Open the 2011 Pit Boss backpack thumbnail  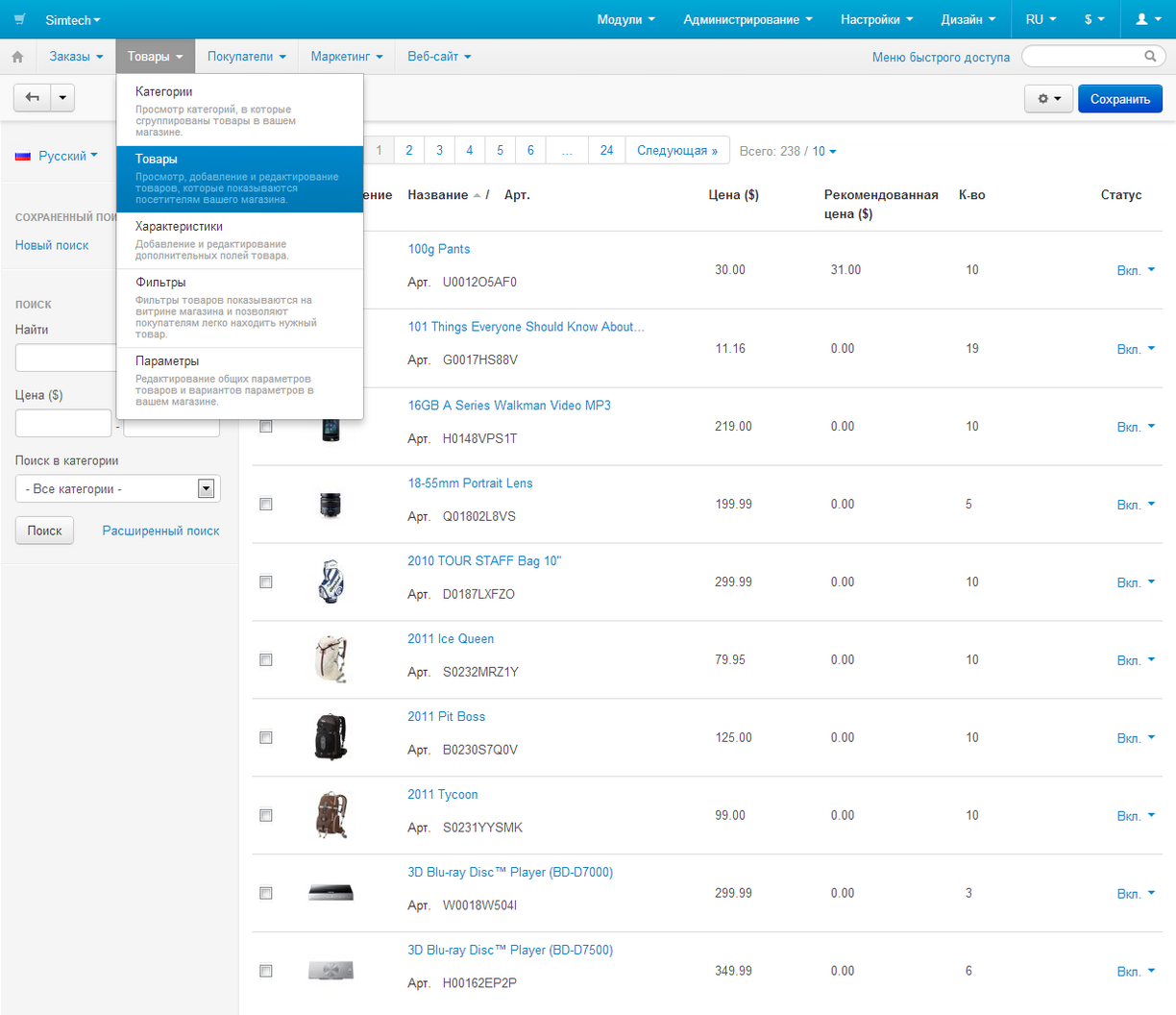coord(331,738)
